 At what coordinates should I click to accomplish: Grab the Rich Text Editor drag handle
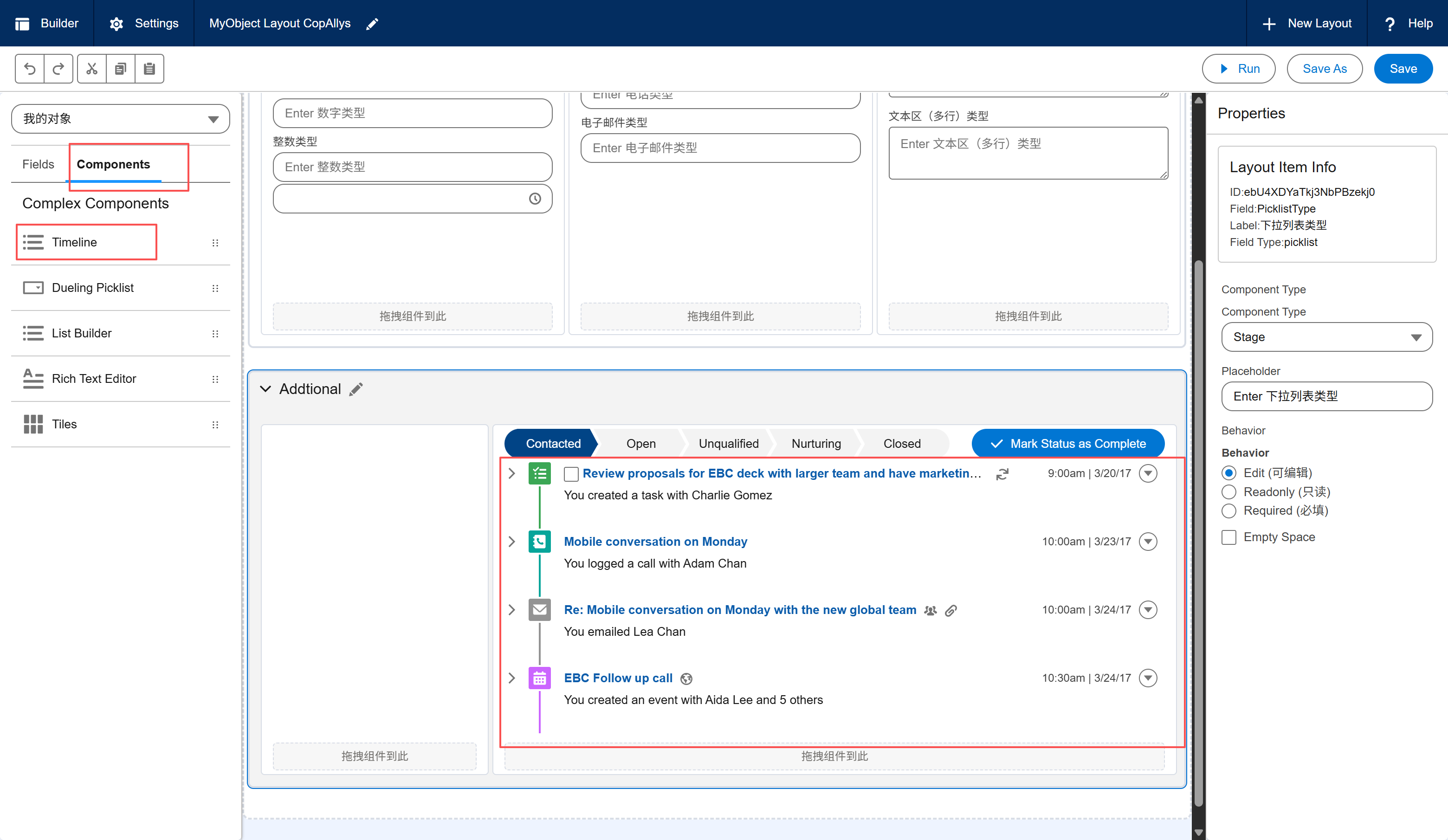coord(215,379)
